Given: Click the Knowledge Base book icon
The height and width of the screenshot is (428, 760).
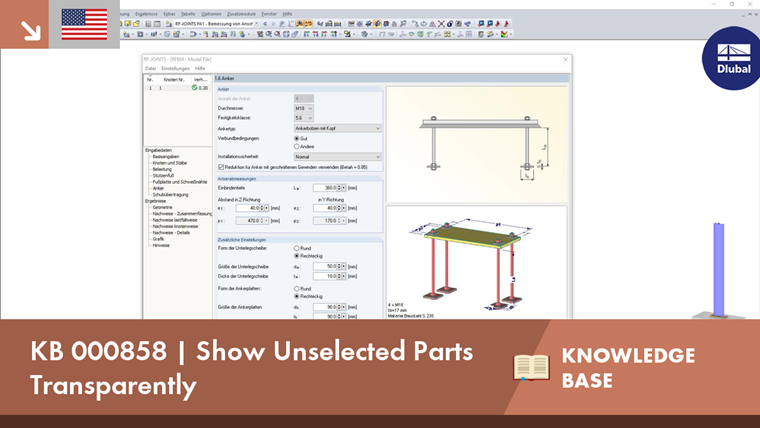Looking at the screenshot, I should pyautogui.click(x=531, y=367).
